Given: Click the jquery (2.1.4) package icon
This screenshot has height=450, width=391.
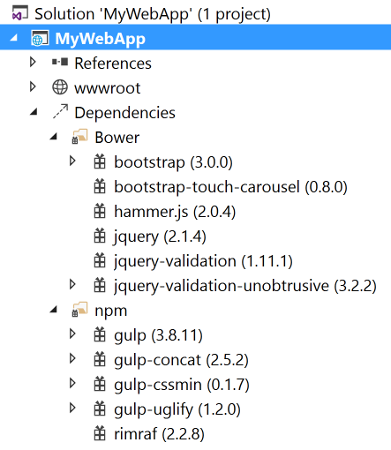Looking at the screenshot, I should click(x=99, y=235).
